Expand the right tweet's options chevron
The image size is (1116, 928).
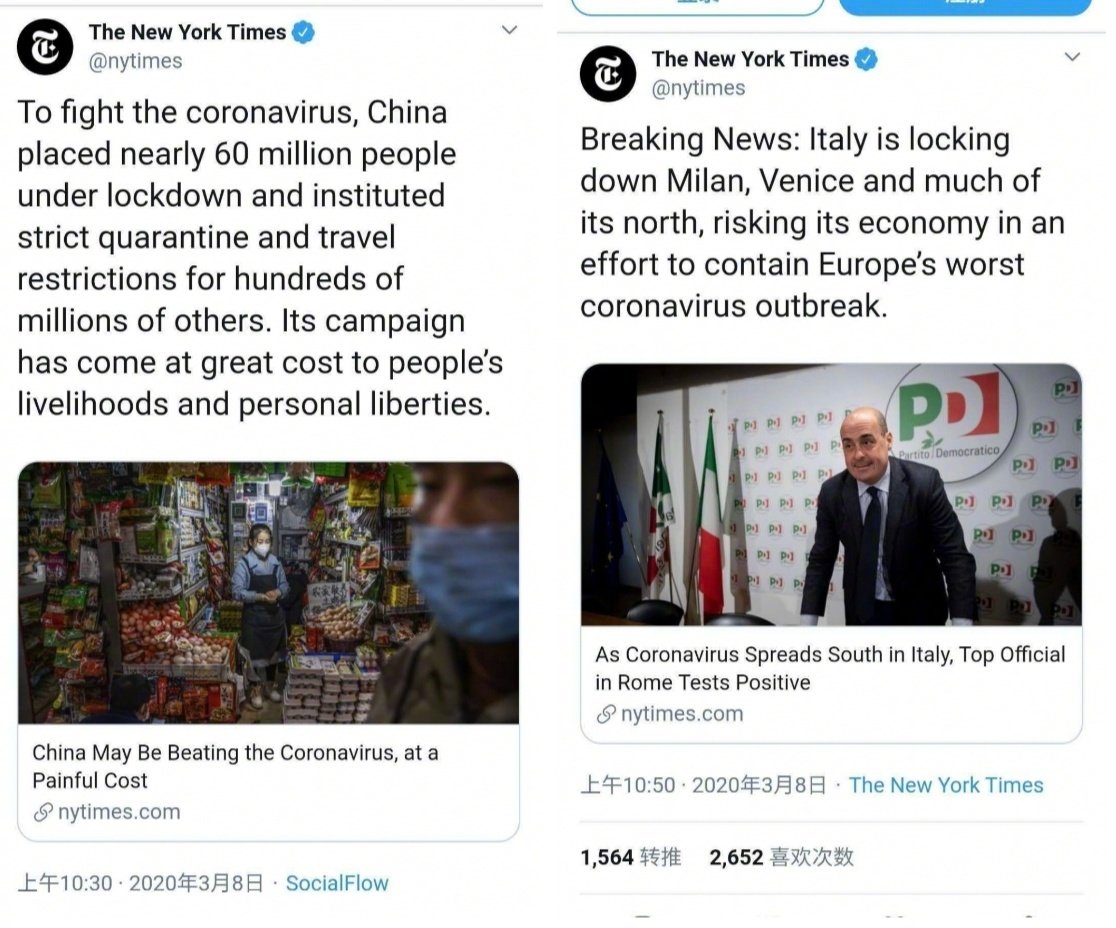pos(1073,57)
